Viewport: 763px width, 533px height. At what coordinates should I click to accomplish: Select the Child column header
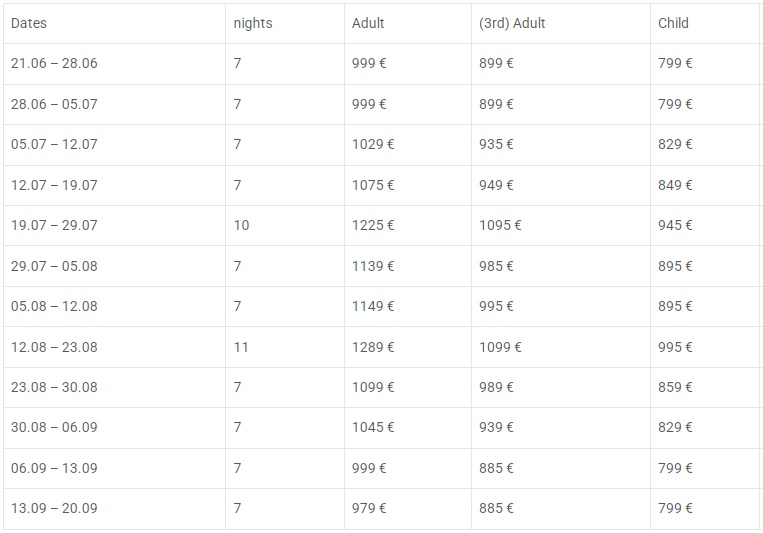tap(673, 23)
